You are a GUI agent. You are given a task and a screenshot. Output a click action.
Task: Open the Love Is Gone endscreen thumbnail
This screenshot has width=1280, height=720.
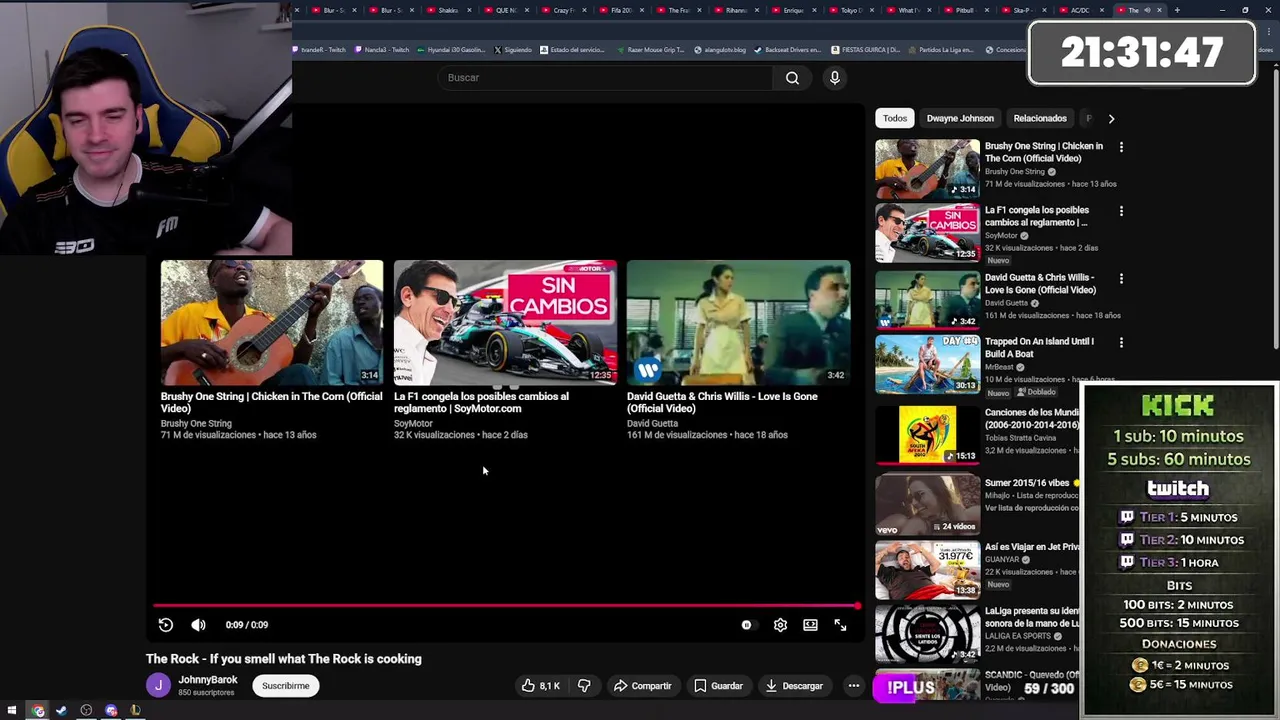point(738,322)
